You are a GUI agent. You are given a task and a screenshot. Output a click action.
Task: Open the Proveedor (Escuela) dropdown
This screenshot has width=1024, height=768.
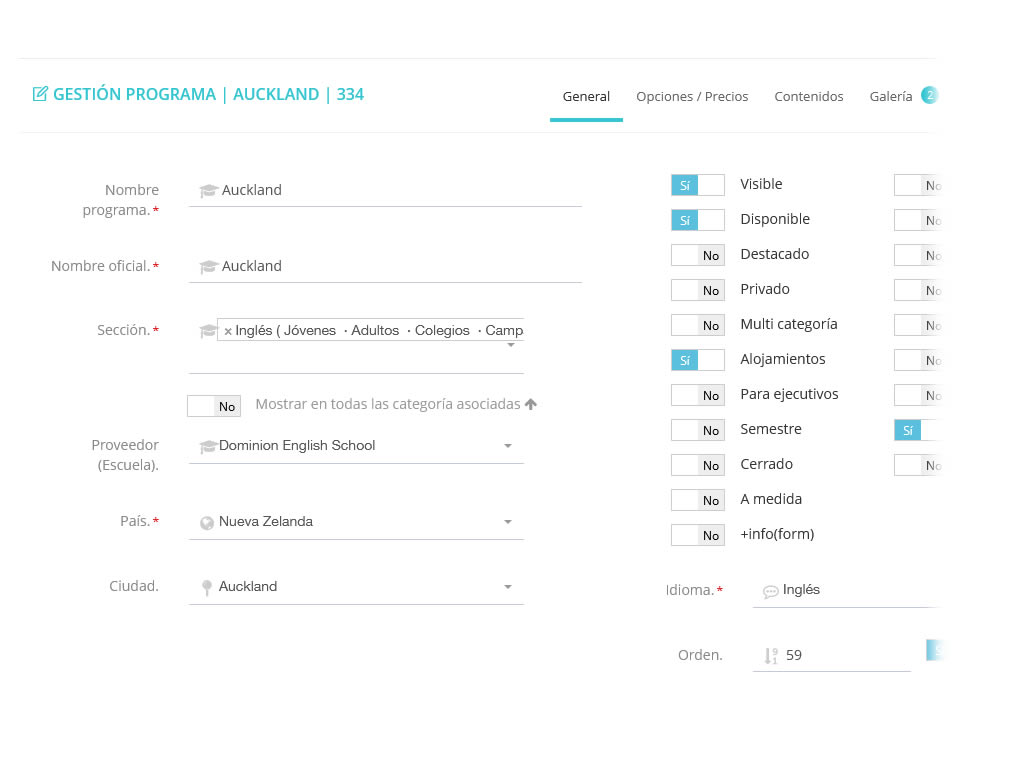pyautogui.click(x=507, y=446)
